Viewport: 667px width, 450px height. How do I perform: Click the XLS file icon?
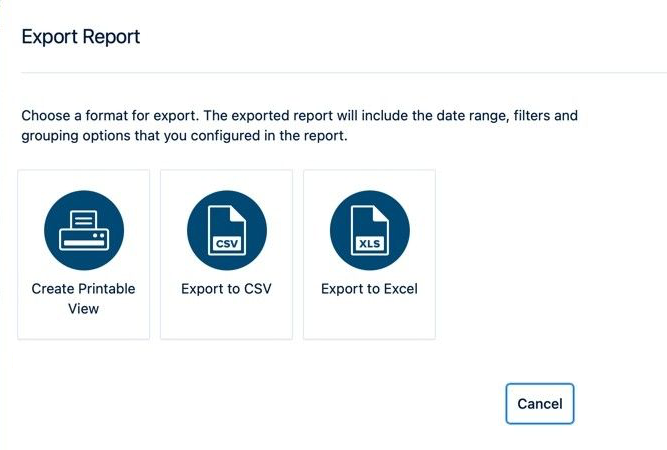(x=369, y=231)
